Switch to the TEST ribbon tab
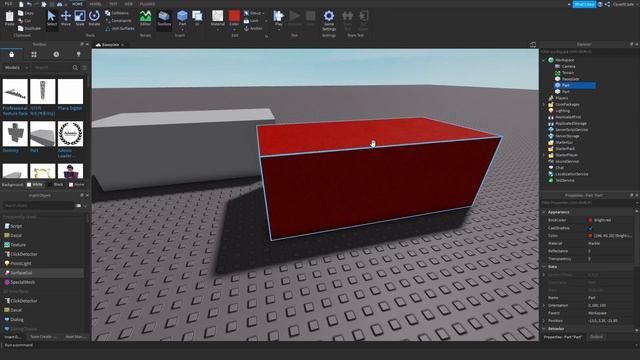 (x=113, y=4)
